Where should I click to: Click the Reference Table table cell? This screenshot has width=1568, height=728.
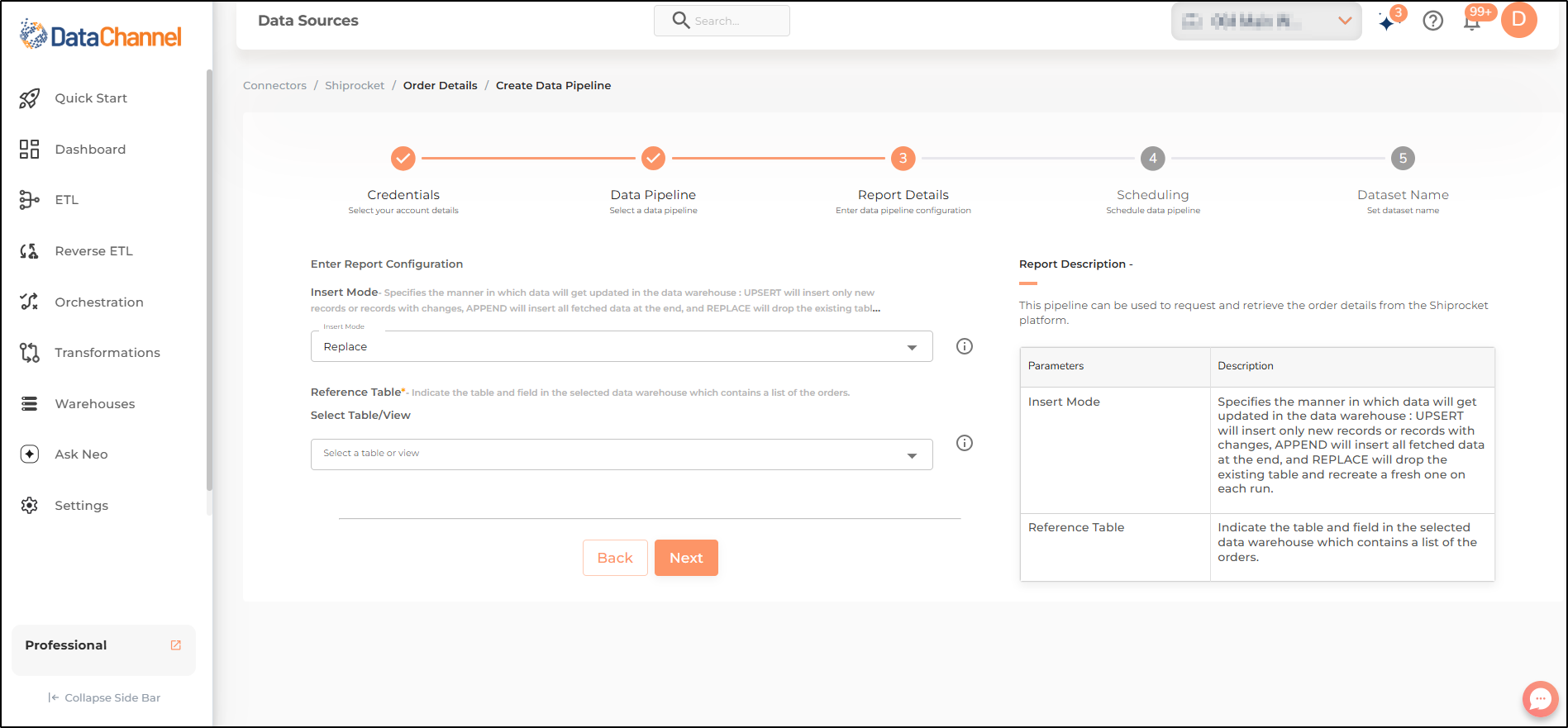tap(1114, 547)
